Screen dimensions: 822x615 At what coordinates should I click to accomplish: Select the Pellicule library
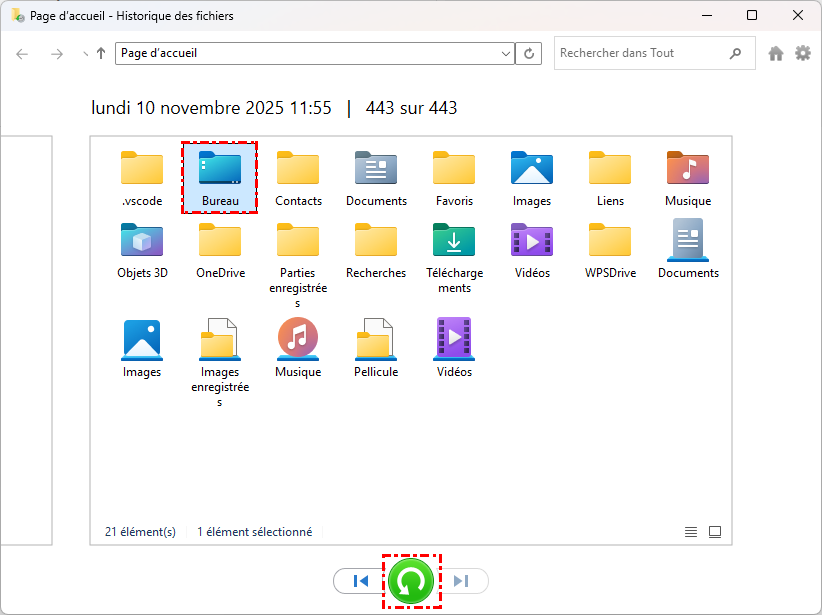(376, 348)
